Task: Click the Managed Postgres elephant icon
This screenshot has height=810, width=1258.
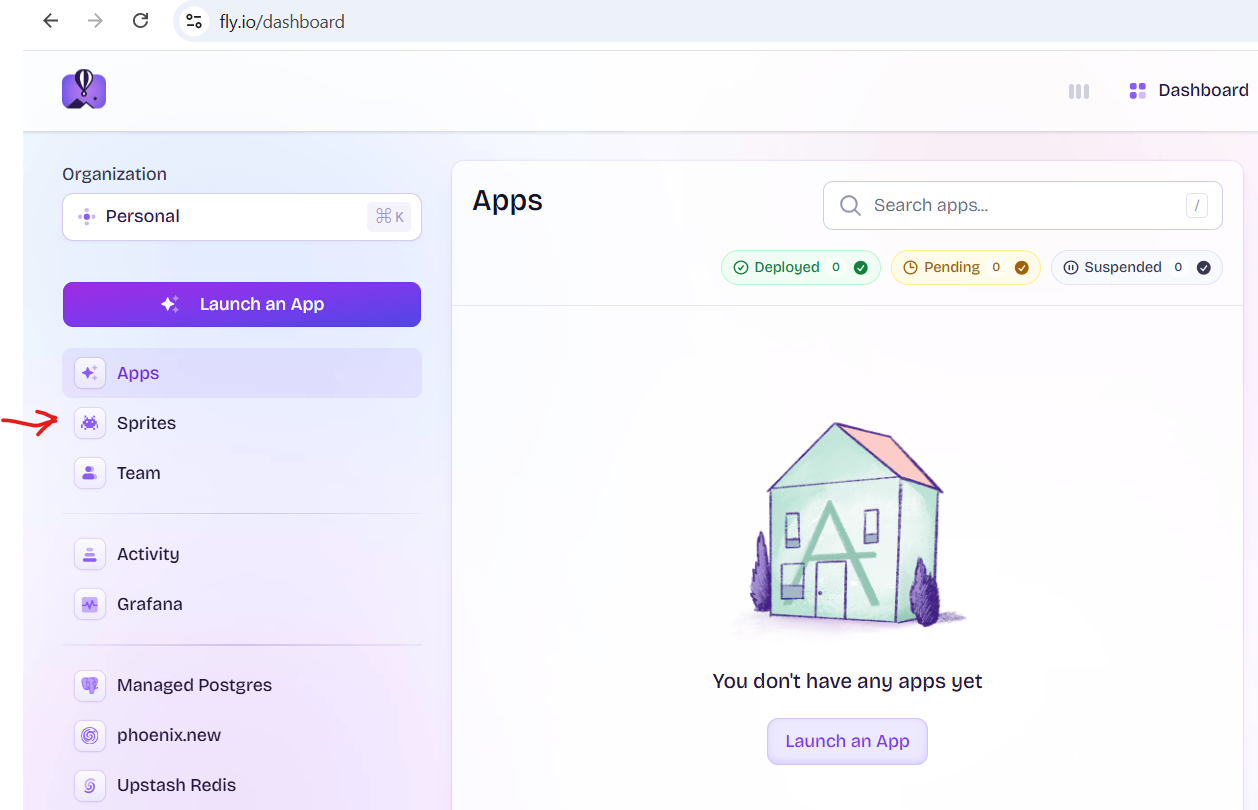Action: (90, 685)
